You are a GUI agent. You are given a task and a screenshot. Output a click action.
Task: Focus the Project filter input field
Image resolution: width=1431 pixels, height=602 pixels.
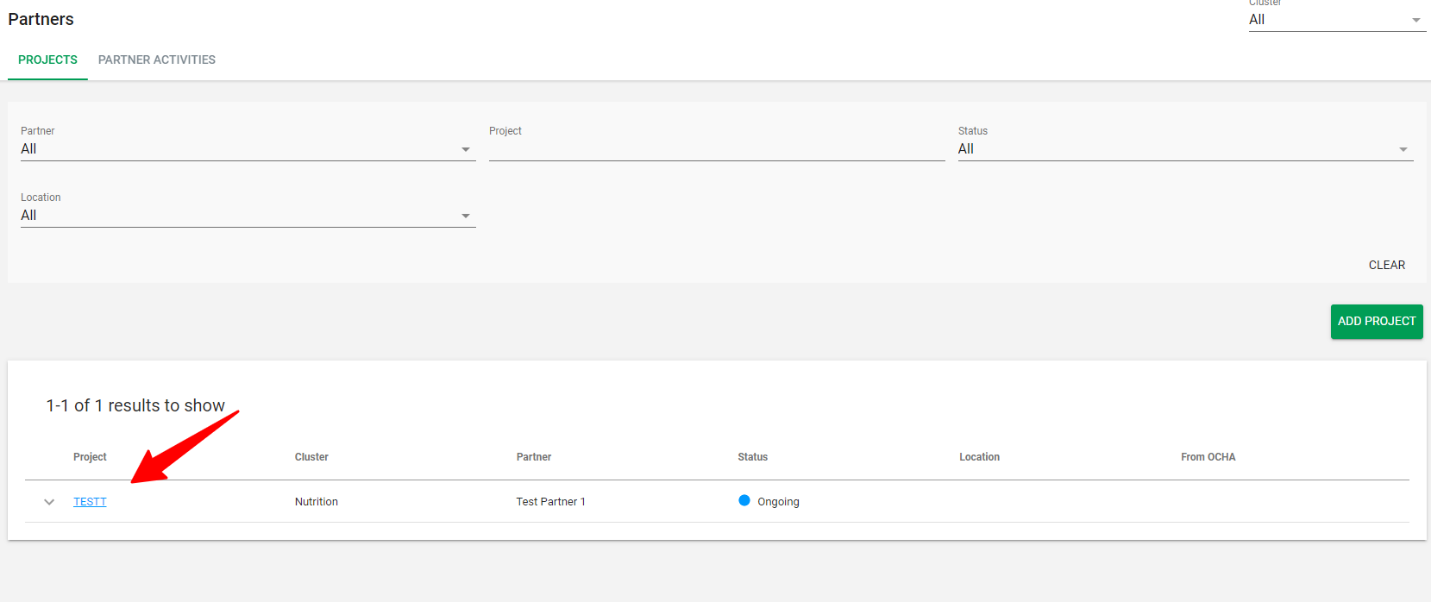coord(717,149)
